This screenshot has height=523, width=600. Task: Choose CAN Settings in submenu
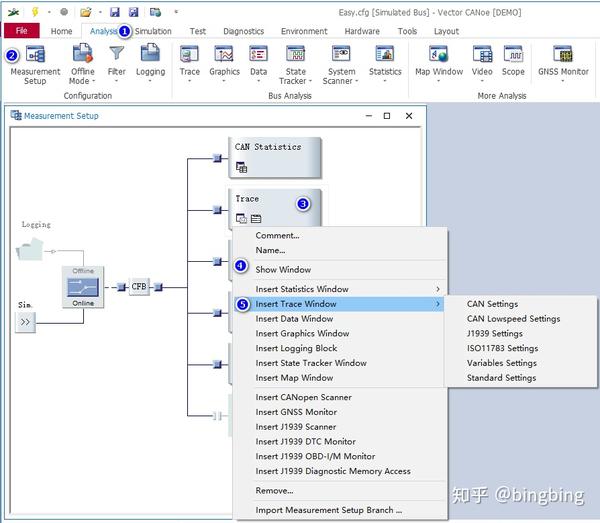point(492,304)
